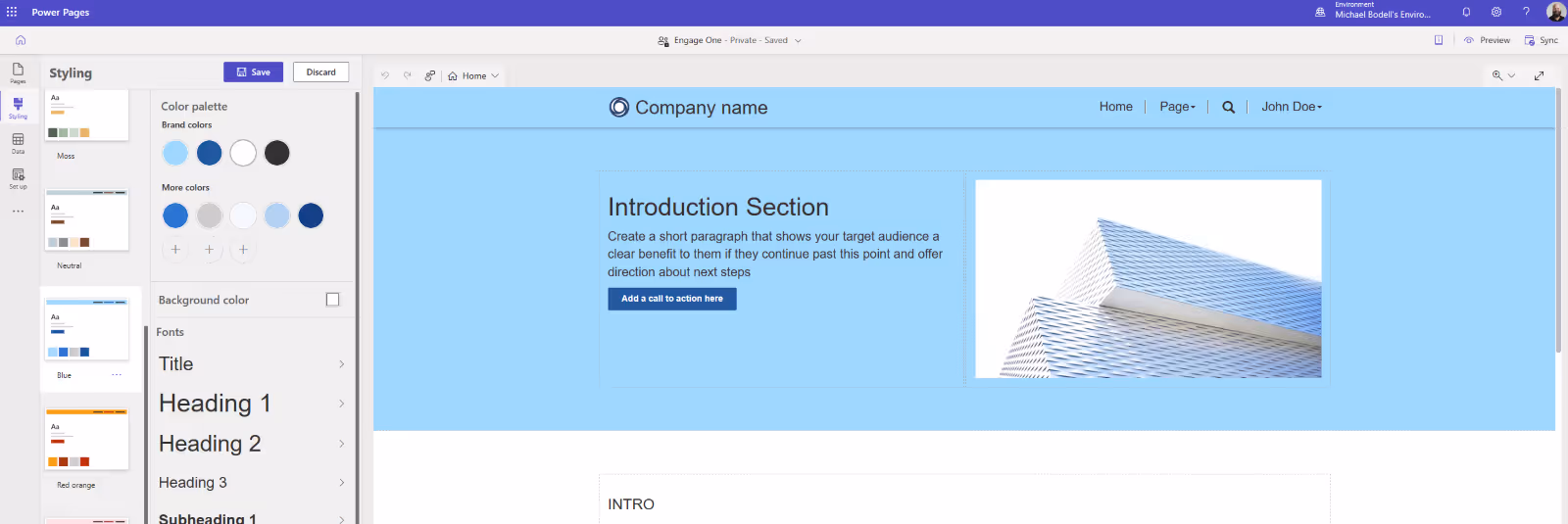This screenshot has width=1568, height=524.
Task: Click 'Add a call to action here' button
Action: pos(672,299)
